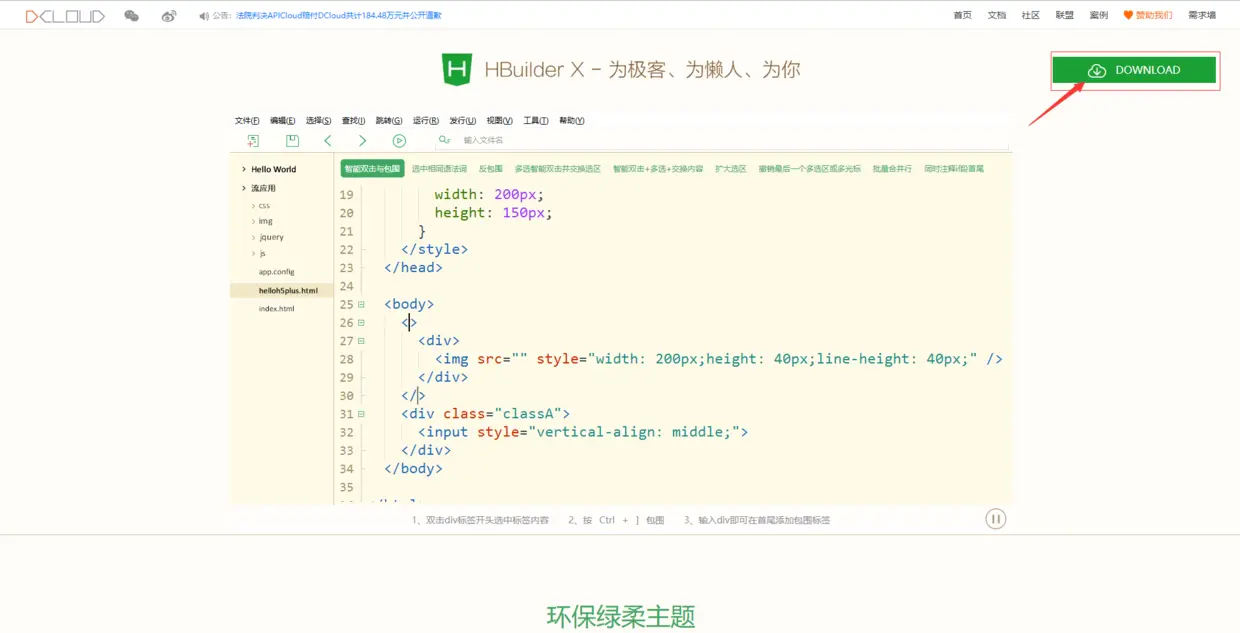Open the APICloud court ruling announcement link
Screen dimensions: 1240x633
(339, 16)
